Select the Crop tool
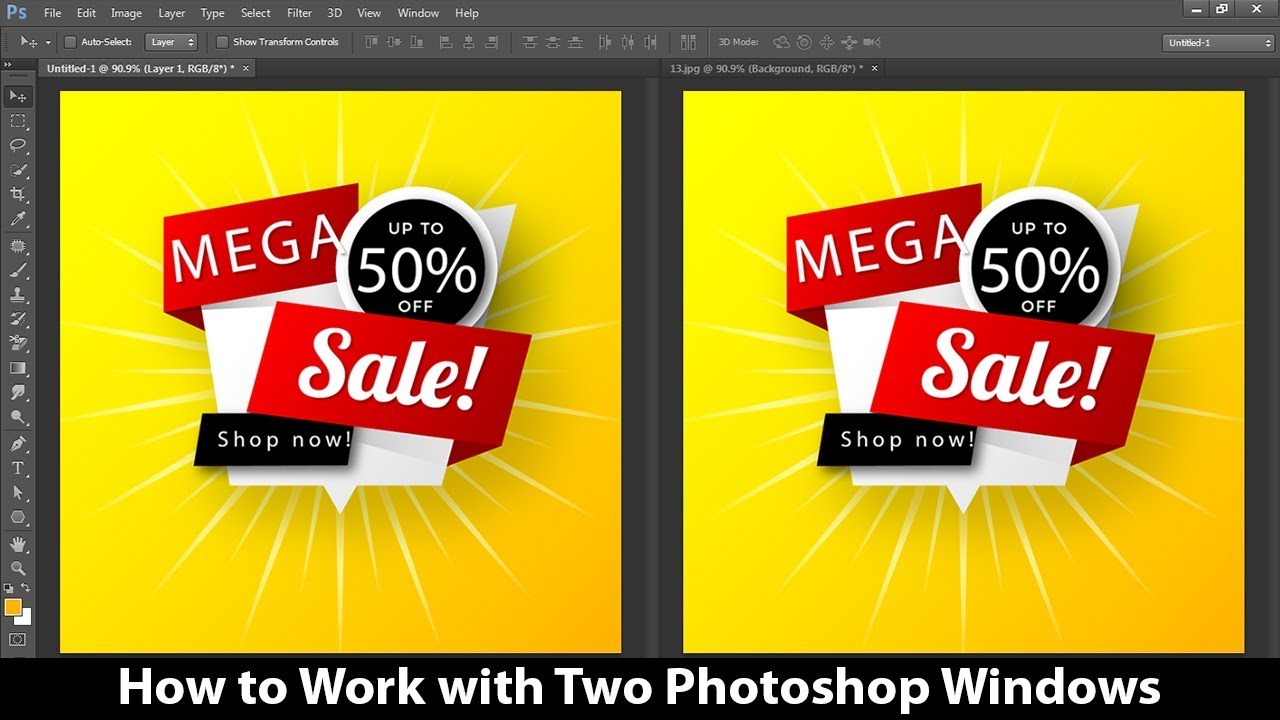Image resolution: width=1280 pixels, height=720 pixels. [18, 194]
